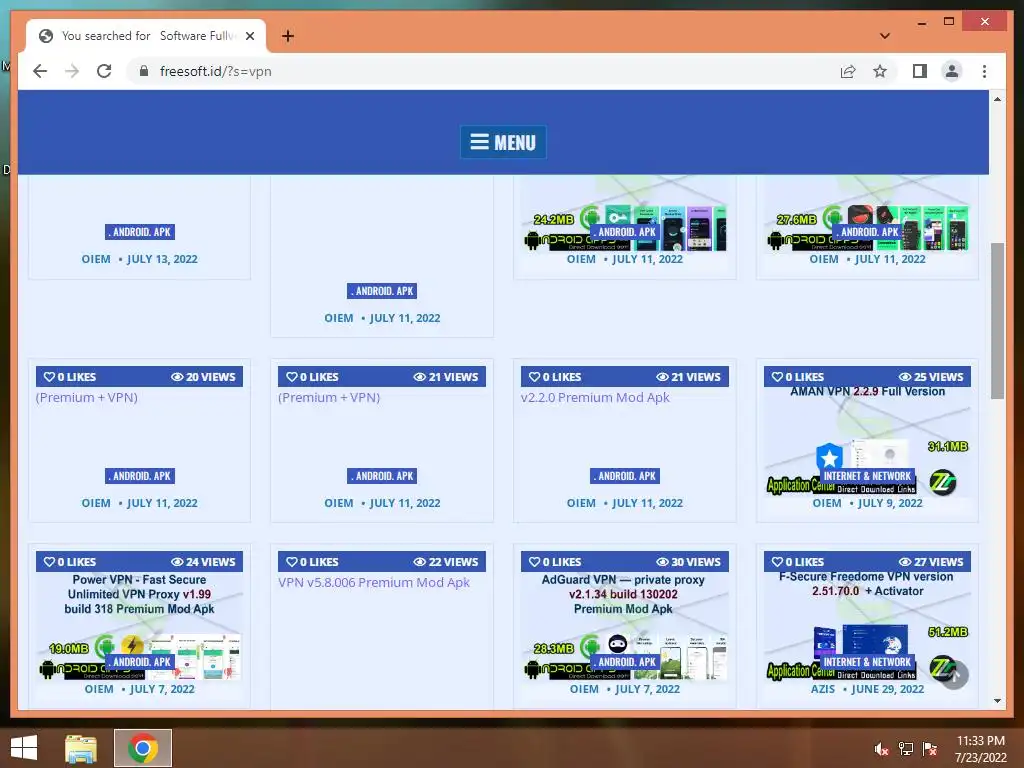Like the 21 VIEWS (Premium + VPN) post
This screenshot has width=1024, height=768.
(312, 377)
